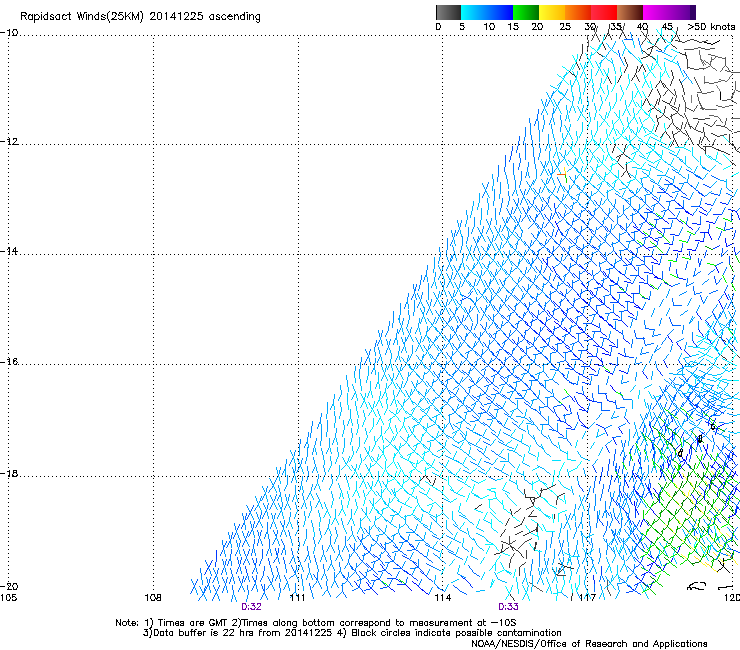Screen dimensions: 740x650
Task: Click the "-14" latitude axis label
Action: (9, 251)
